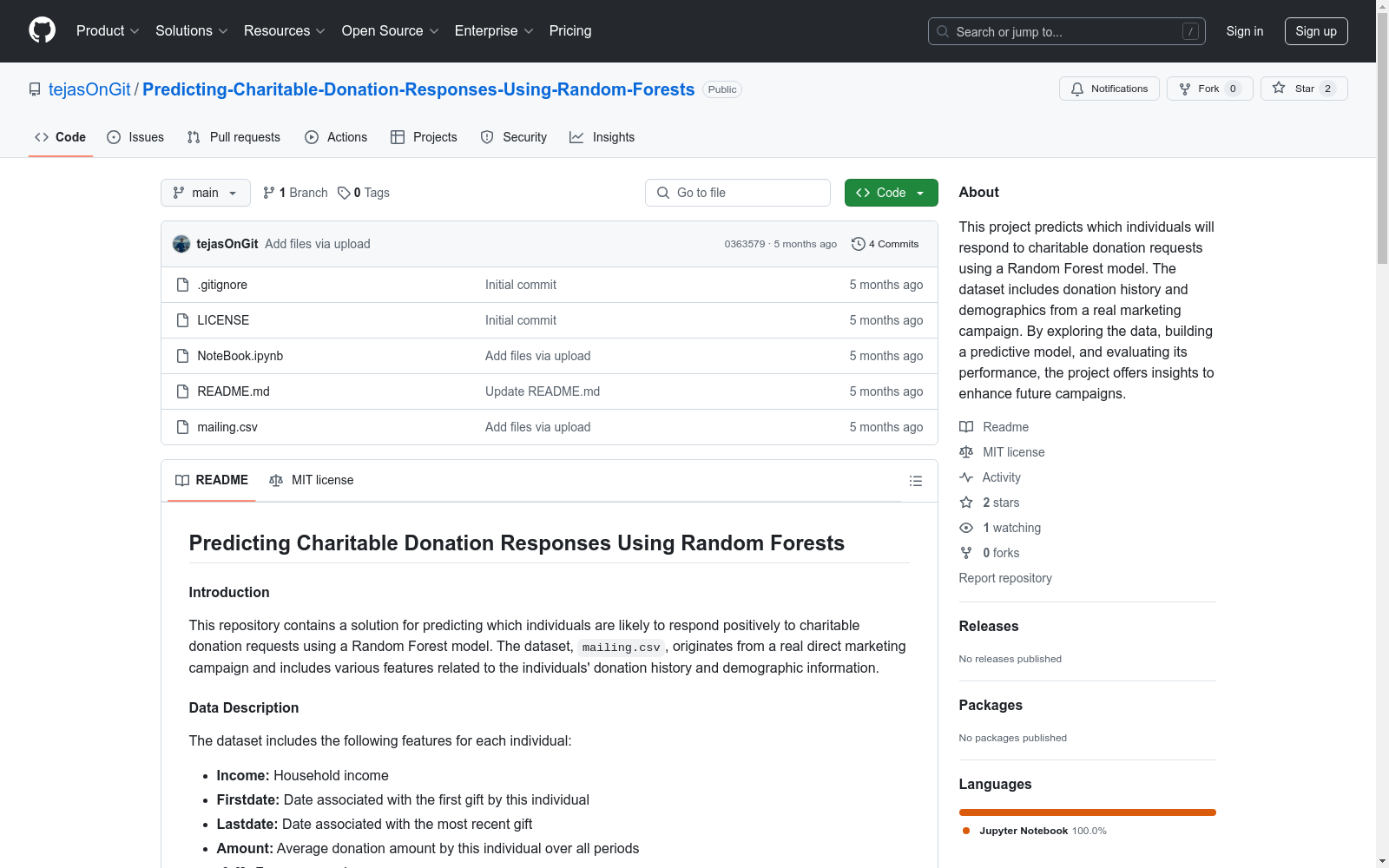Click the repository icon beside tejasOnGit
Screen dimensions: 1389x868
coord(35,89)
